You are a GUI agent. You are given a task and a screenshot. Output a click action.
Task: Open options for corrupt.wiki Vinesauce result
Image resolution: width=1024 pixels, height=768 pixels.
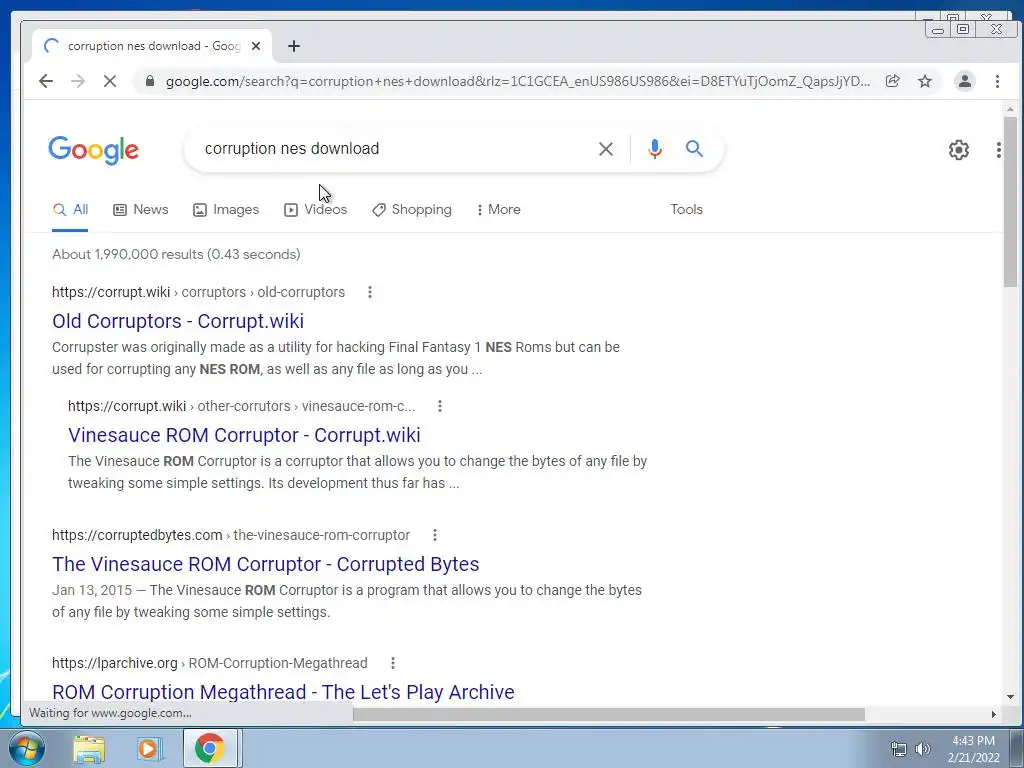tap(440, 406)
